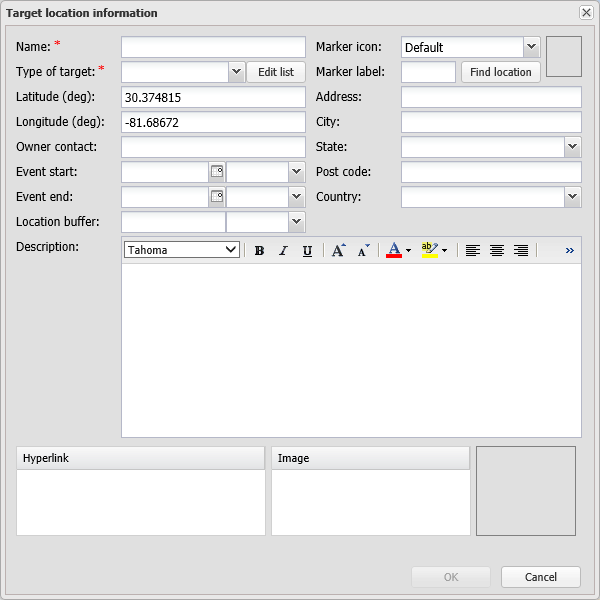Align description text left
The width and height of the screenshot is (600, 600).
(x=473, y=251)
